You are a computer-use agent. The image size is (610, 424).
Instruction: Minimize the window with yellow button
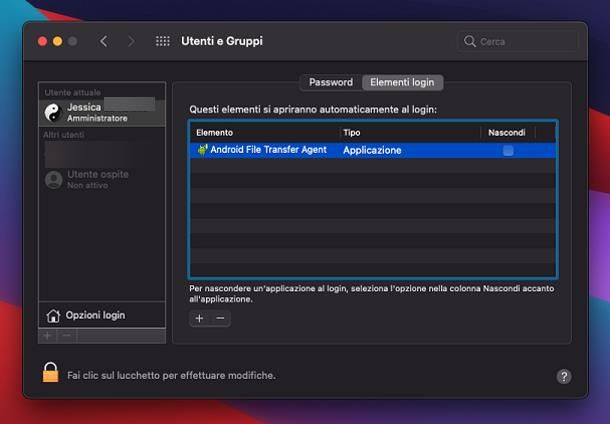pyautogui.click(x=58, y=41)
